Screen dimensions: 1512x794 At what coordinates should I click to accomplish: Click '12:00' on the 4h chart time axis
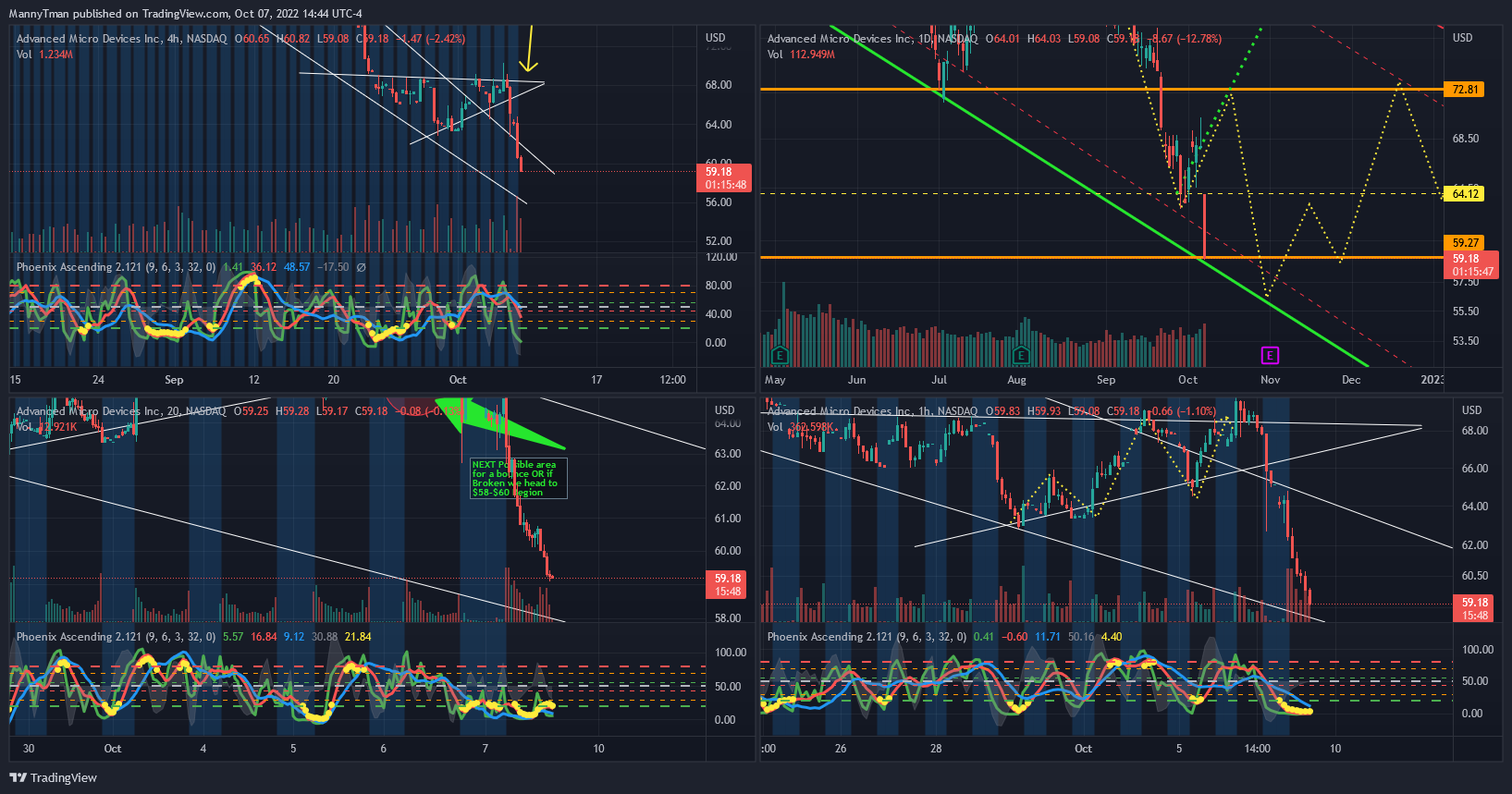(672, 380)
